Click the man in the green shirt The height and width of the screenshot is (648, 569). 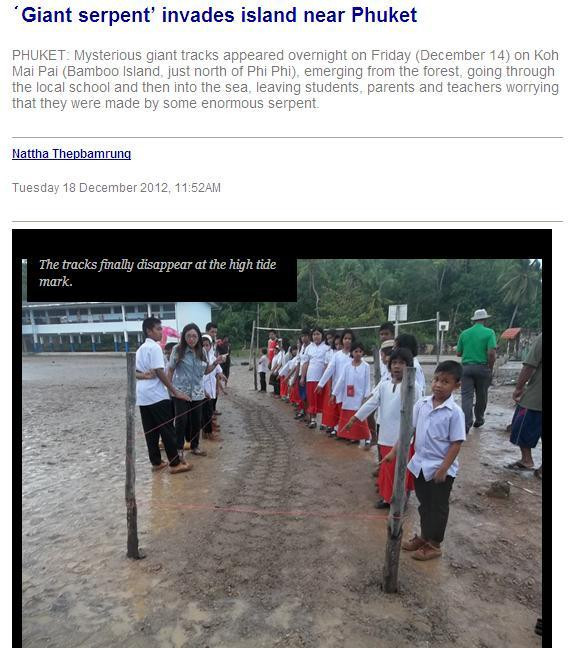click(477, 368)
